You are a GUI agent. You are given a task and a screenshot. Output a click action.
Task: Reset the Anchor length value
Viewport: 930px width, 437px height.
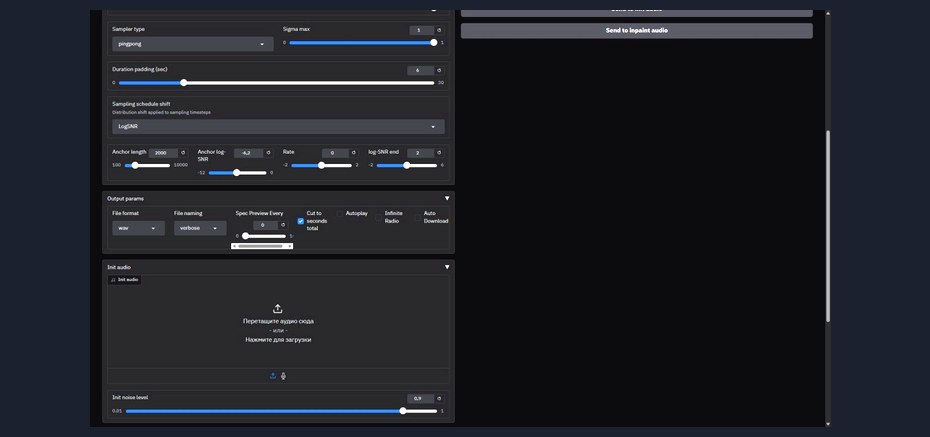(183, 152)
